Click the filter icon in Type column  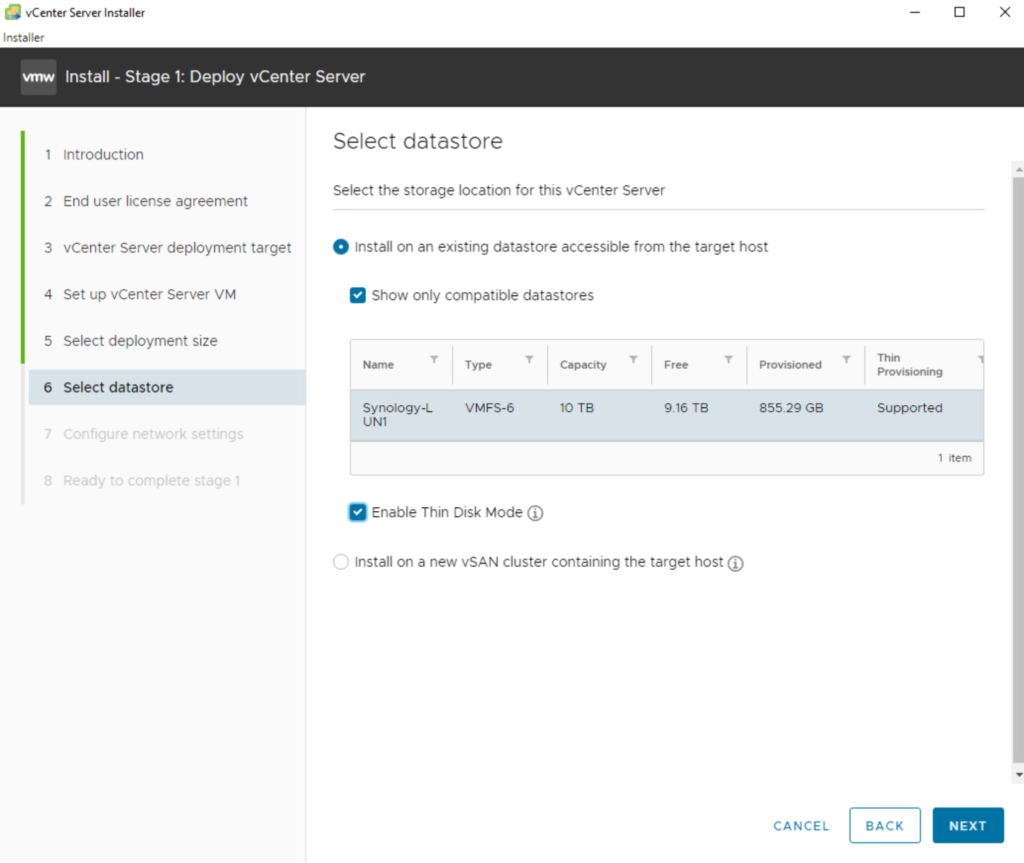click(529, 360)
